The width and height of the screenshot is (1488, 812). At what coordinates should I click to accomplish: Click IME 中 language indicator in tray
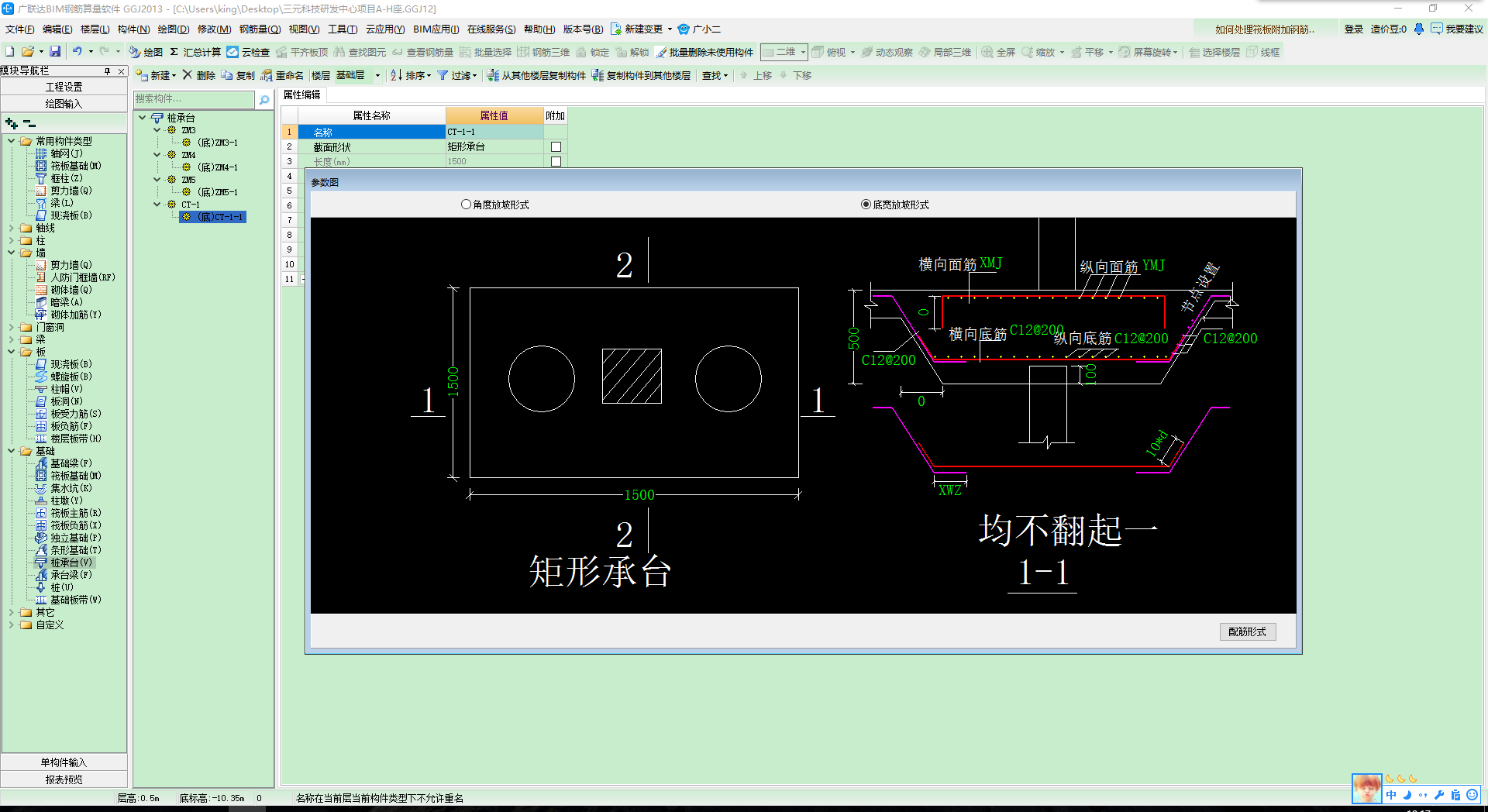(1391, 795)
